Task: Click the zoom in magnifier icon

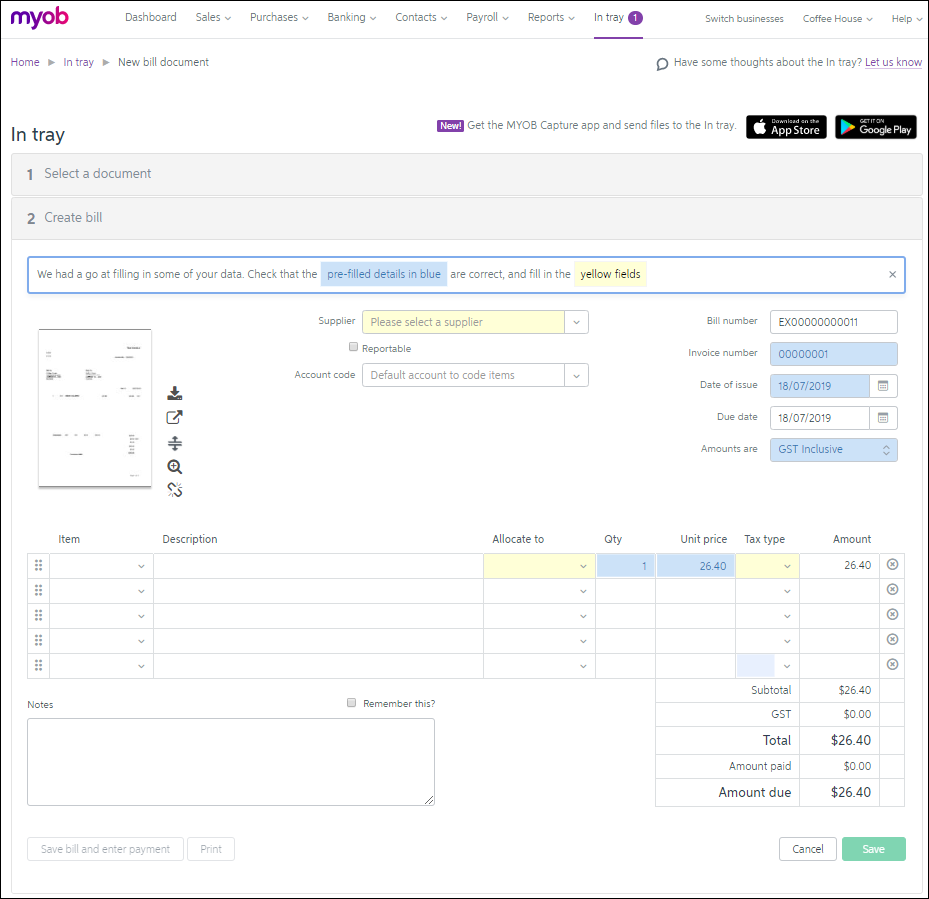Action: tap(175, 467)
